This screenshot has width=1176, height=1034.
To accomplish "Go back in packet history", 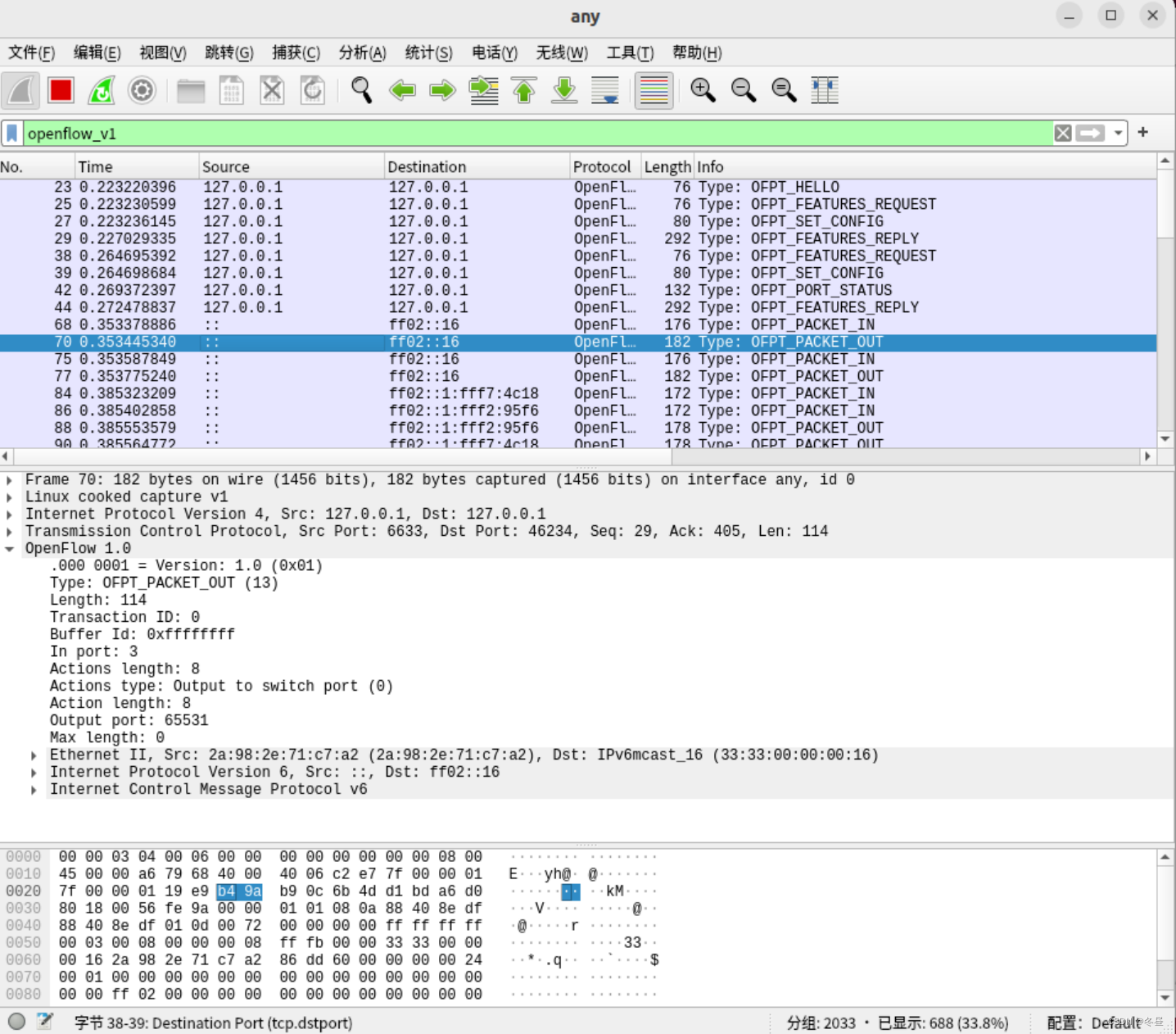I will click(402, 90).
